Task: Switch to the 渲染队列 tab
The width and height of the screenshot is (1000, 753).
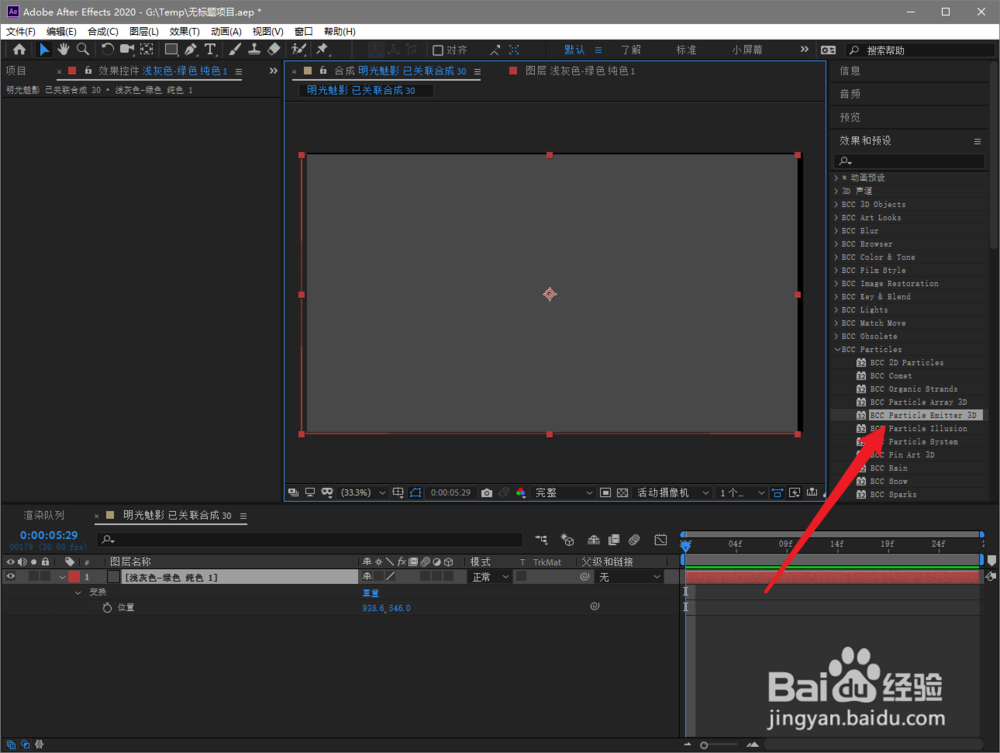Action: tap(44, 515)
